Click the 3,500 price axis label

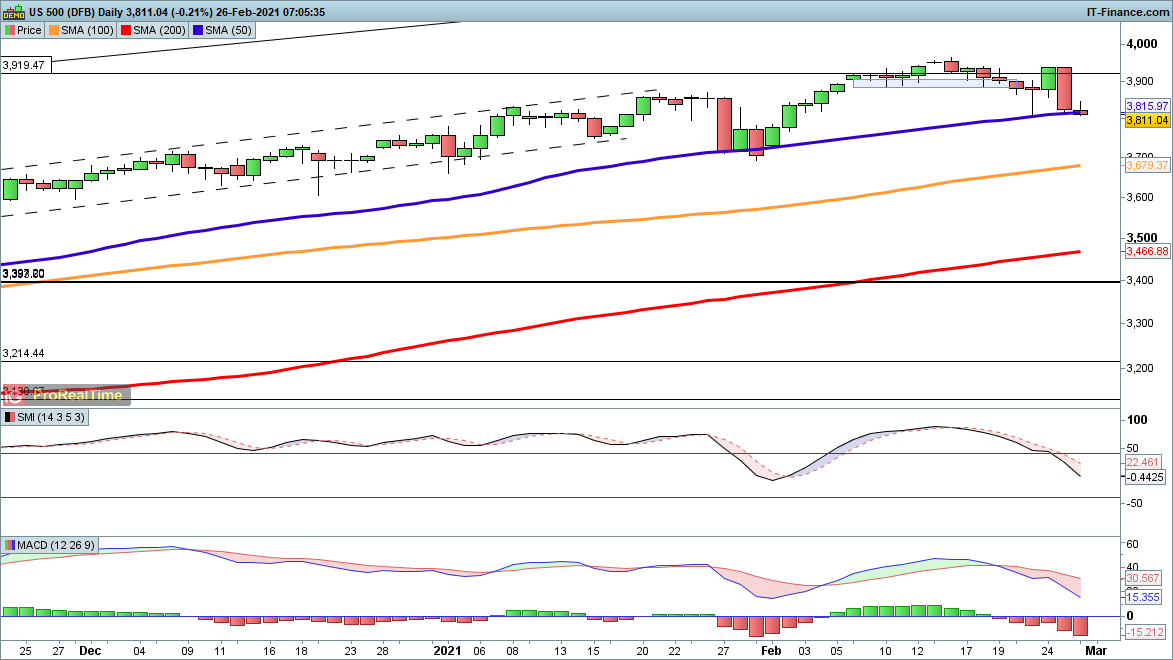(x=1142, y=238)
